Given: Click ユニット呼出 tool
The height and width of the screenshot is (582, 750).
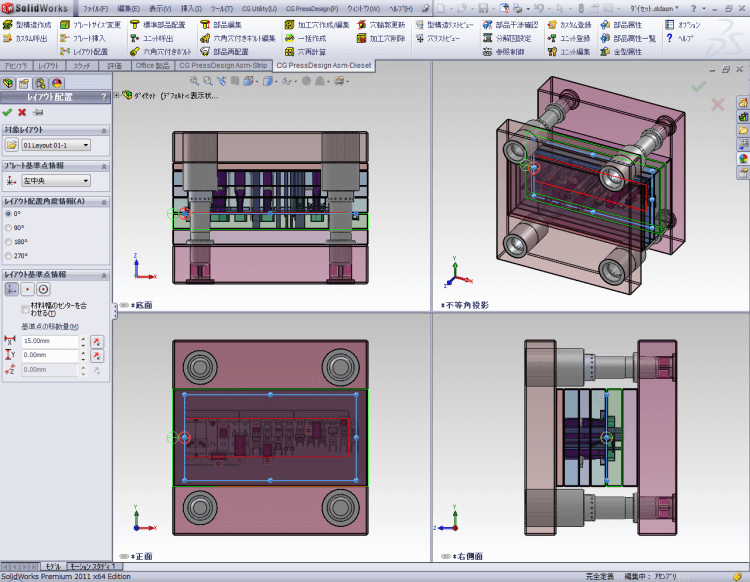Looking at the screenshot, I should point(152,38).
